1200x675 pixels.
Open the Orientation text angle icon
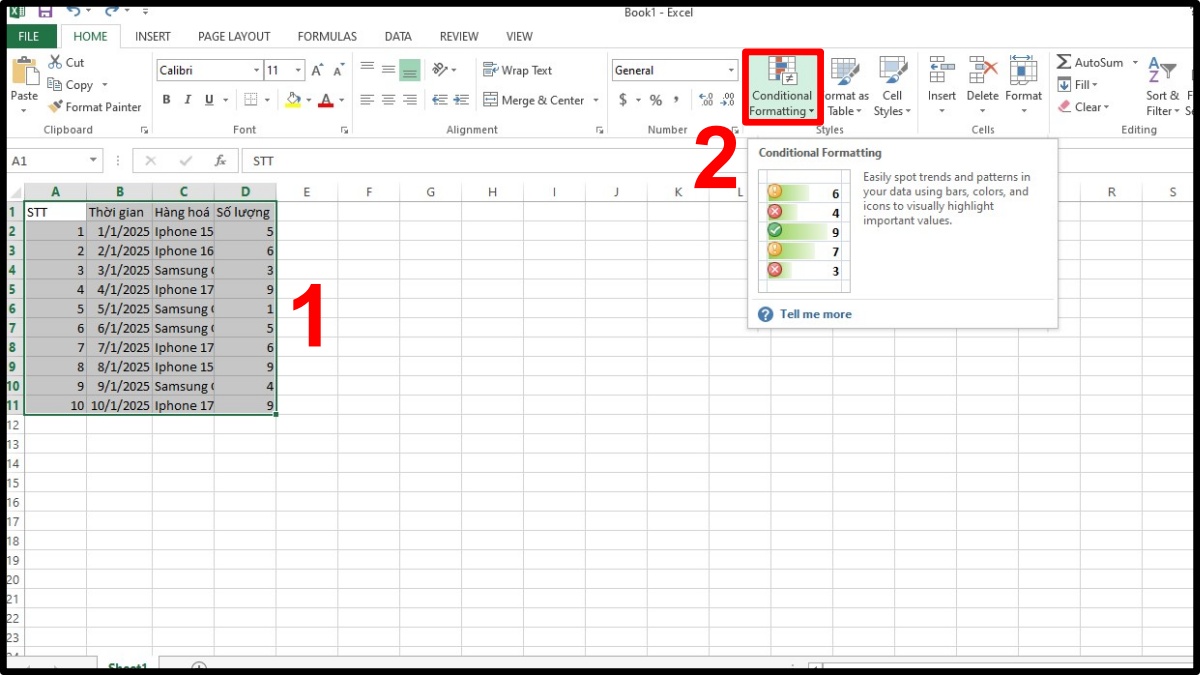(440, 69)
